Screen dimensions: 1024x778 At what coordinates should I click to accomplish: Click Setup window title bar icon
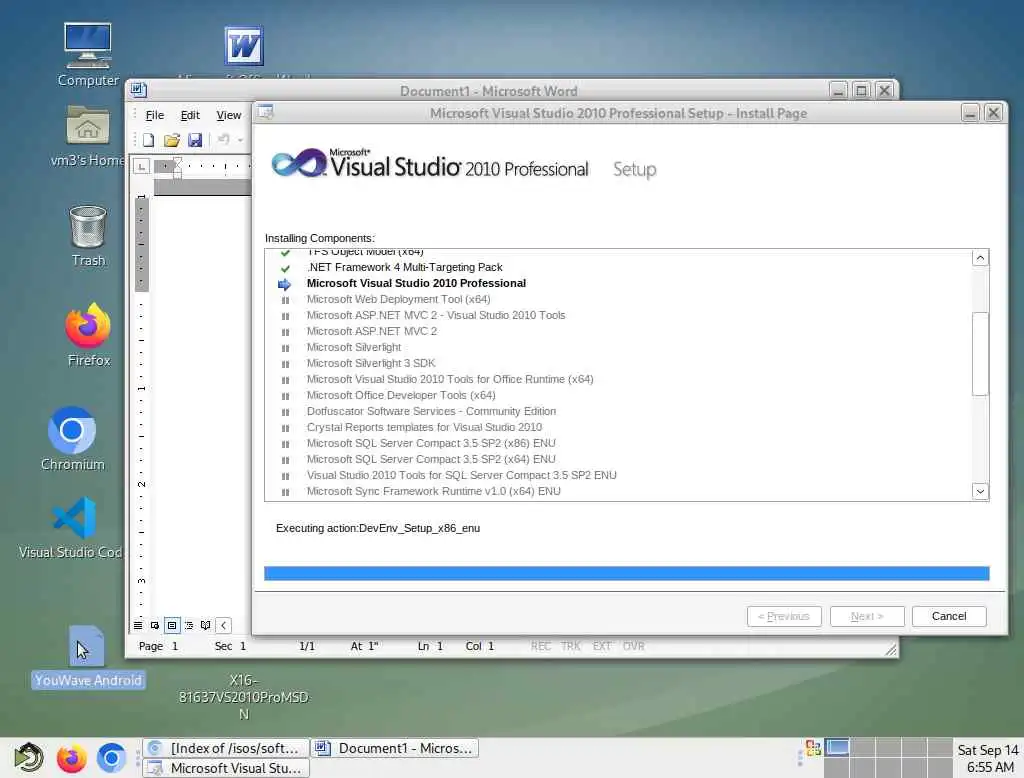(265, 113)
